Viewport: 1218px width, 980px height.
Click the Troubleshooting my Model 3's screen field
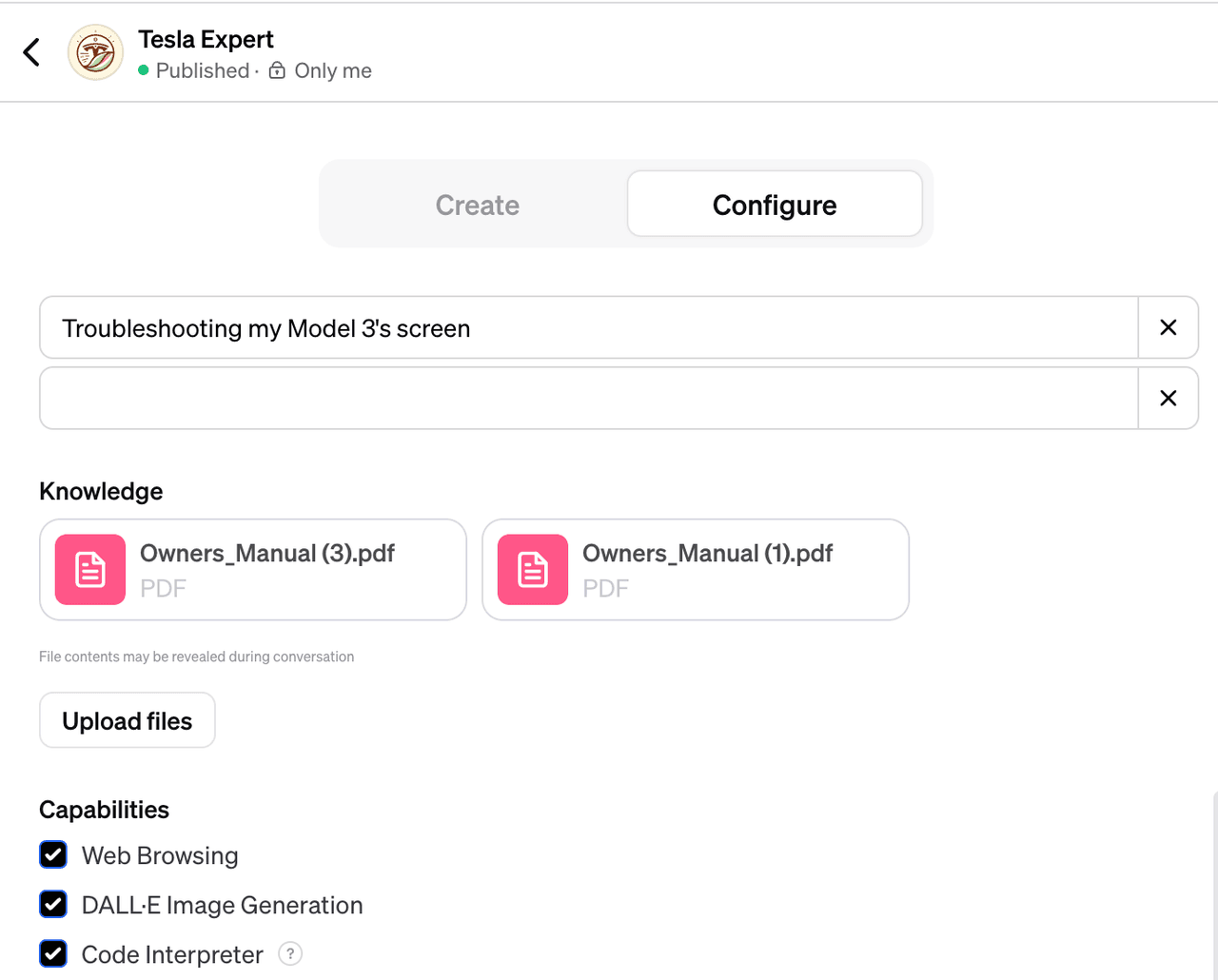tap(588, 327)
